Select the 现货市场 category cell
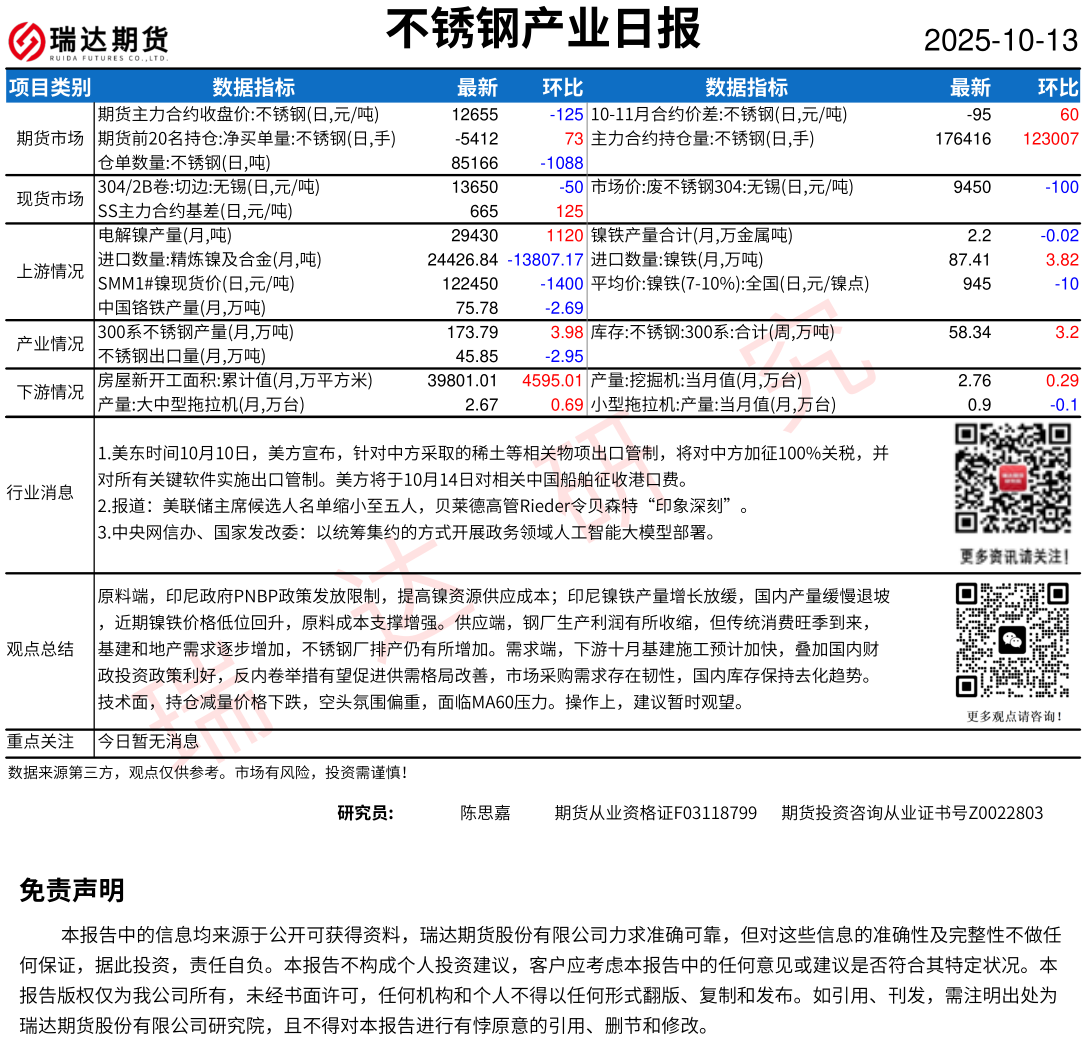The width and height of the screenshot is (1086, 1039). pos(49,199)
